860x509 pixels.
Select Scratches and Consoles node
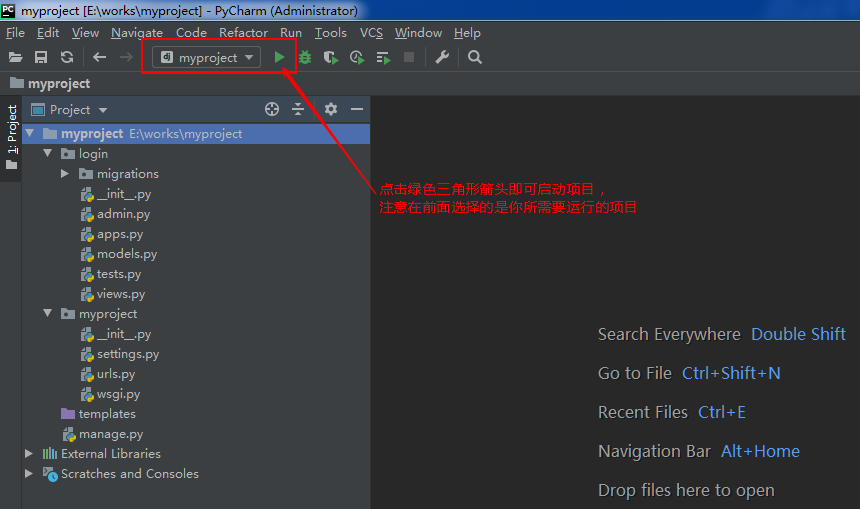click(121, 473)
